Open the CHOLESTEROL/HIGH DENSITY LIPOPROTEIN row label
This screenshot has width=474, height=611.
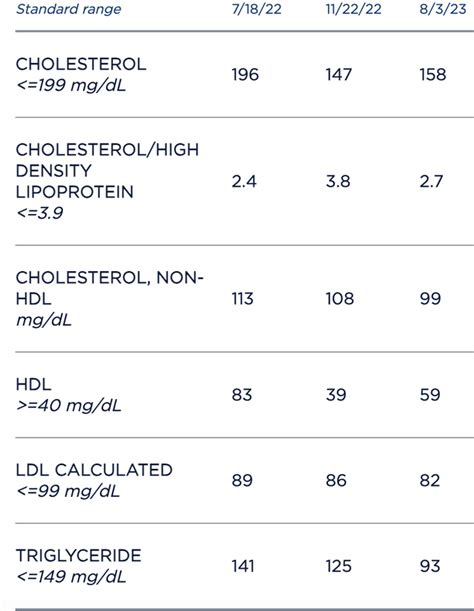coord(107,171)
